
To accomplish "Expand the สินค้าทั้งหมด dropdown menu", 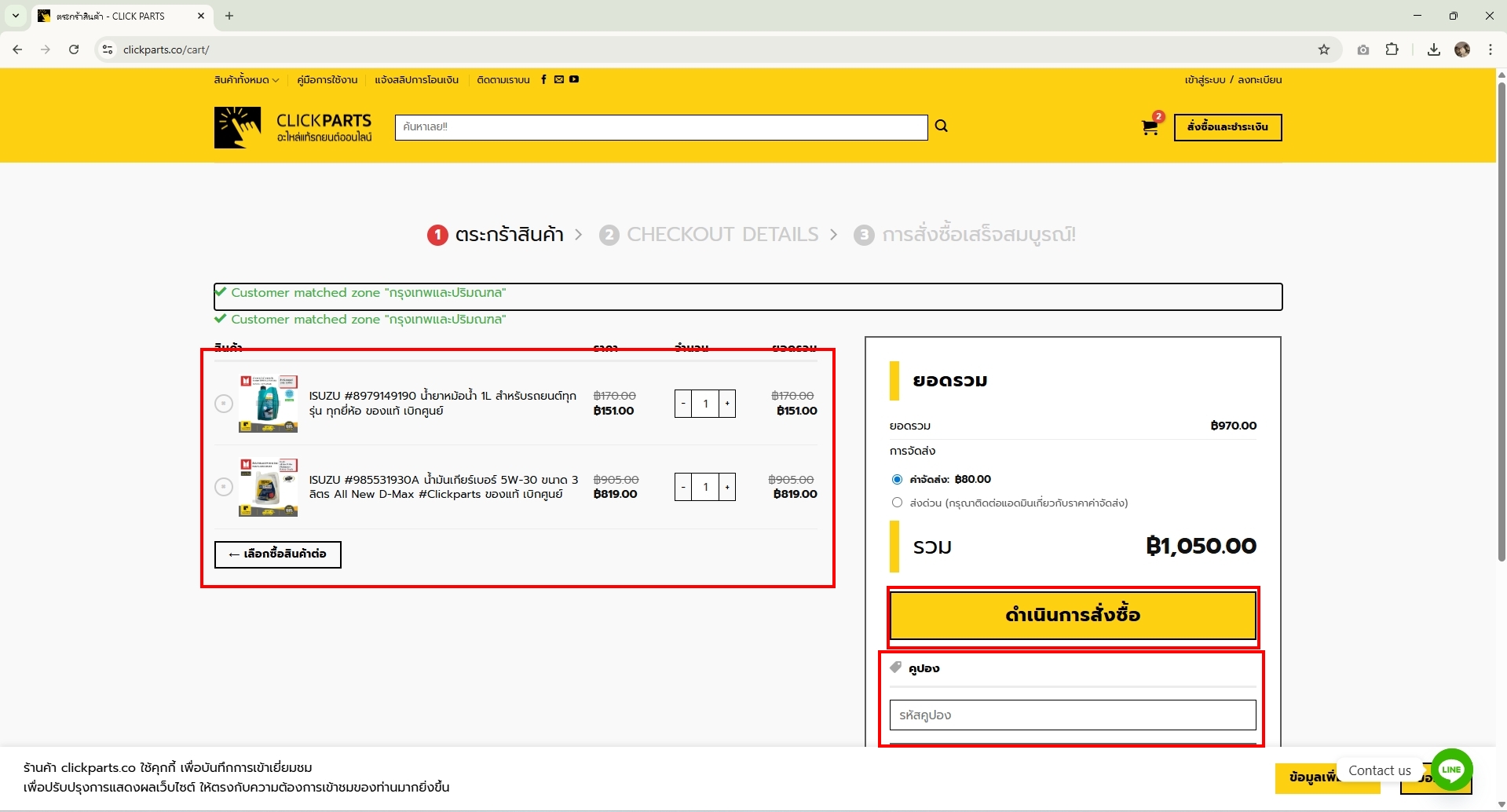I will coord(246,80).
